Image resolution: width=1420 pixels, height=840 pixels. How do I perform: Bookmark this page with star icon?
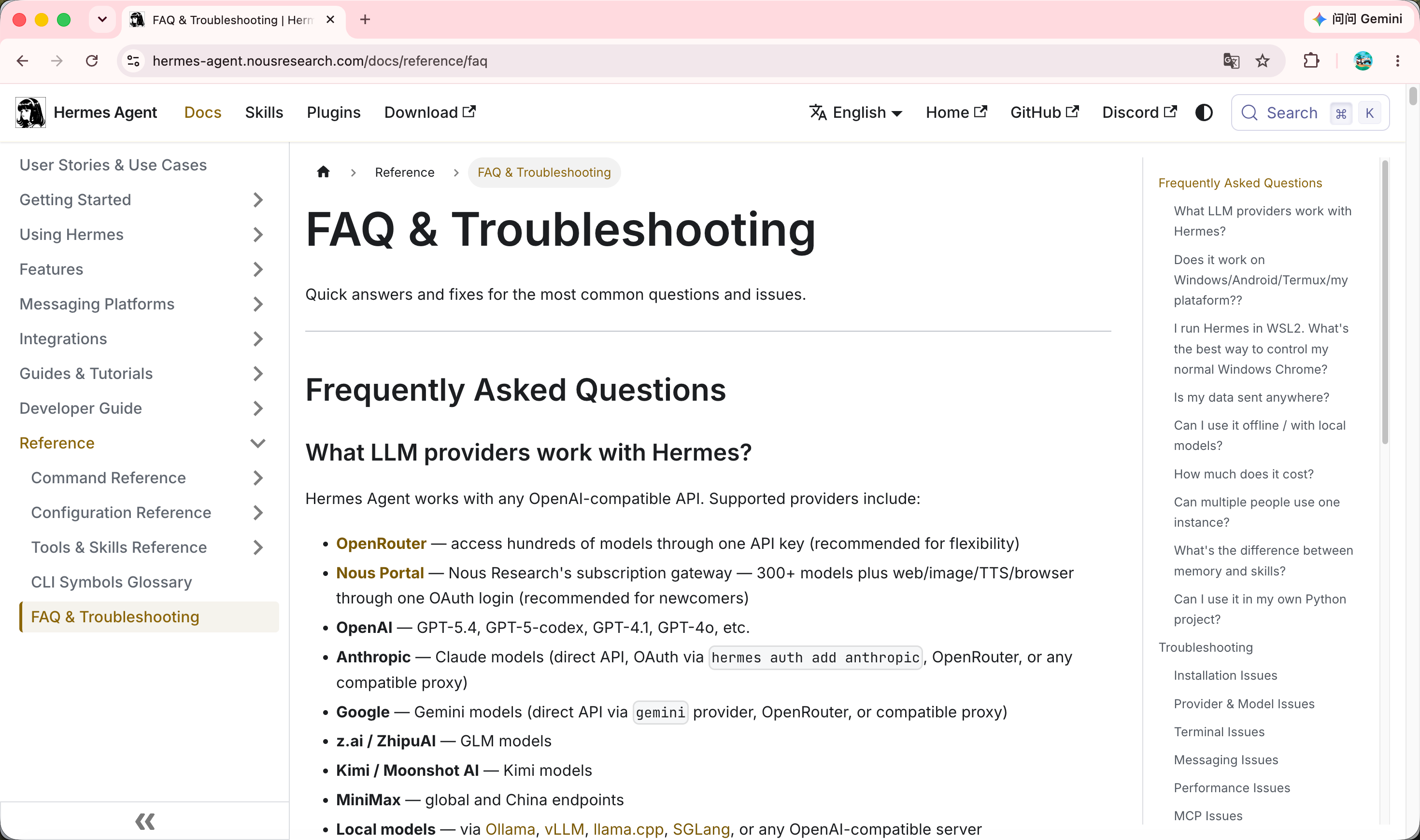coord(1263,60)
